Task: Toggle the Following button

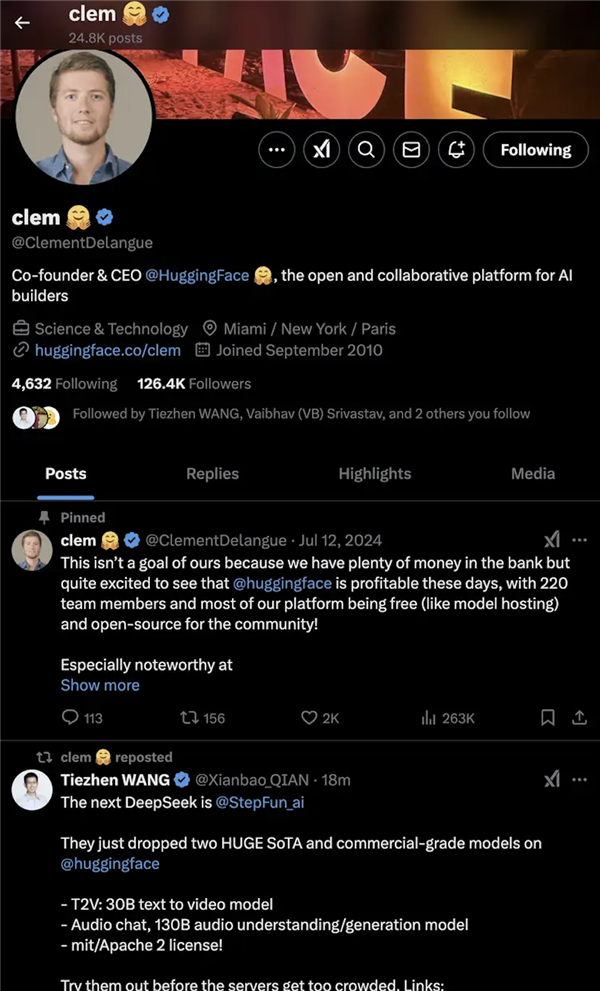Action: (x=535, y=150)
